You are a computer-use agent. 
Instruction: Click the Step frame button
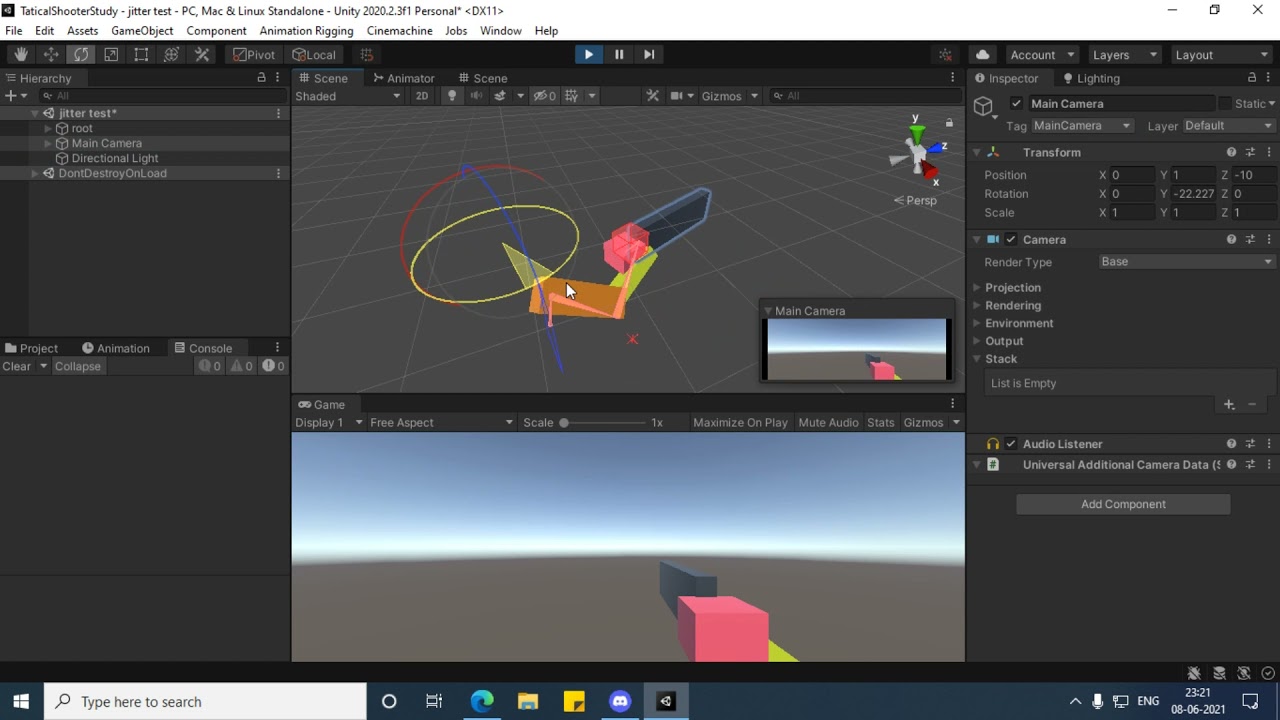(x=649, y=55)
